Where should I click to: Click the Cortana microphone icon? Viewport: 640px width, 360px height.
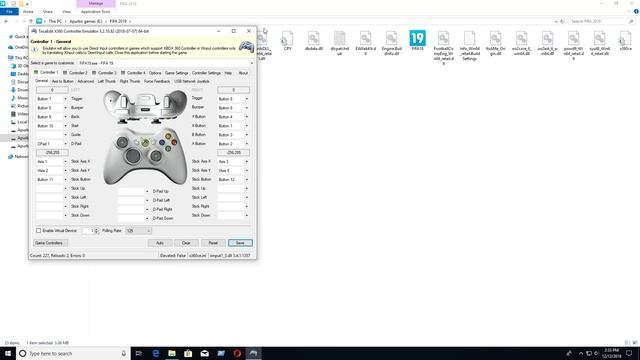pyautogui.click(x=124, y=353)
